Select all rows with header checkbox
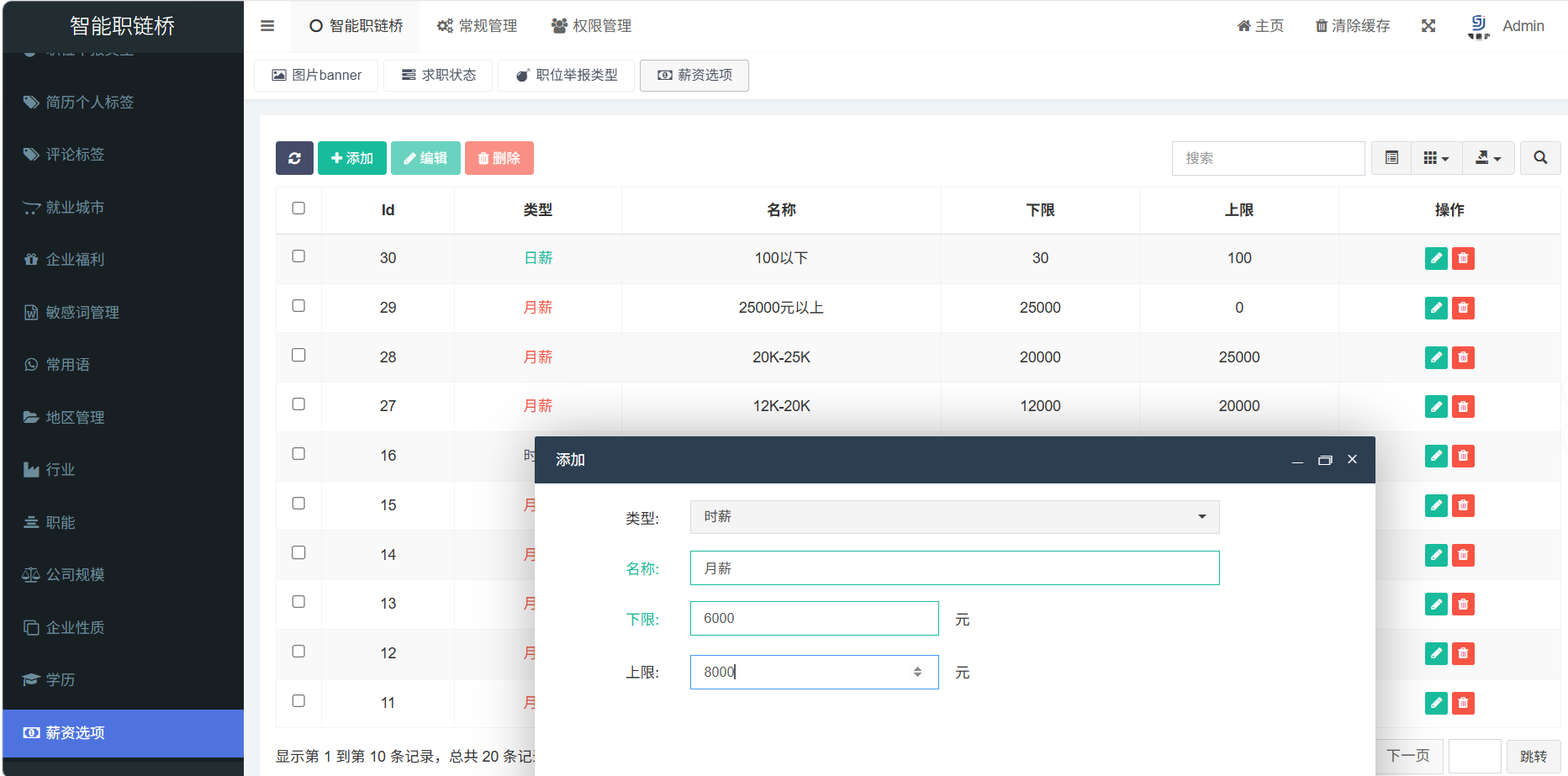1568x776 pixels. [x=298, y=209]
